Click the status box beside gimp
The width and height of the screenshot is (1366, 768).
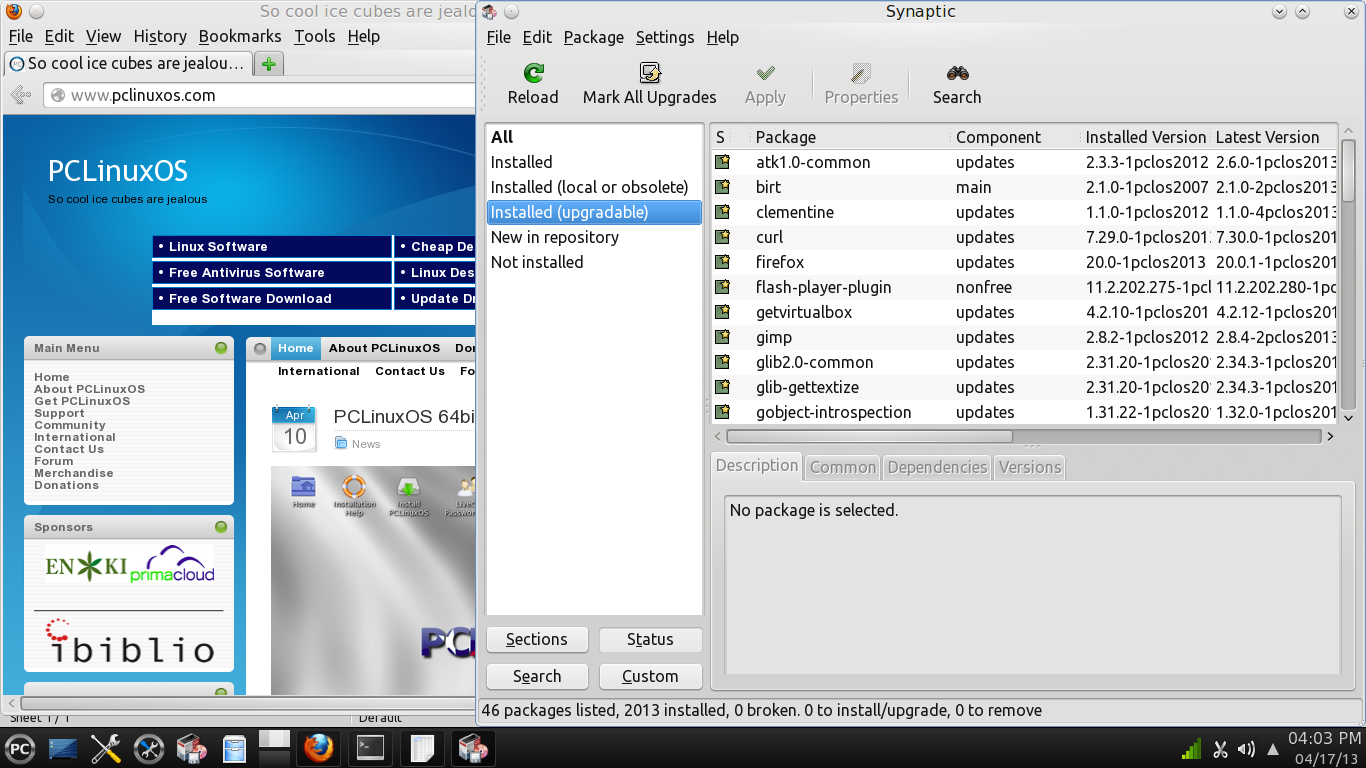click(x=722, y=337)
